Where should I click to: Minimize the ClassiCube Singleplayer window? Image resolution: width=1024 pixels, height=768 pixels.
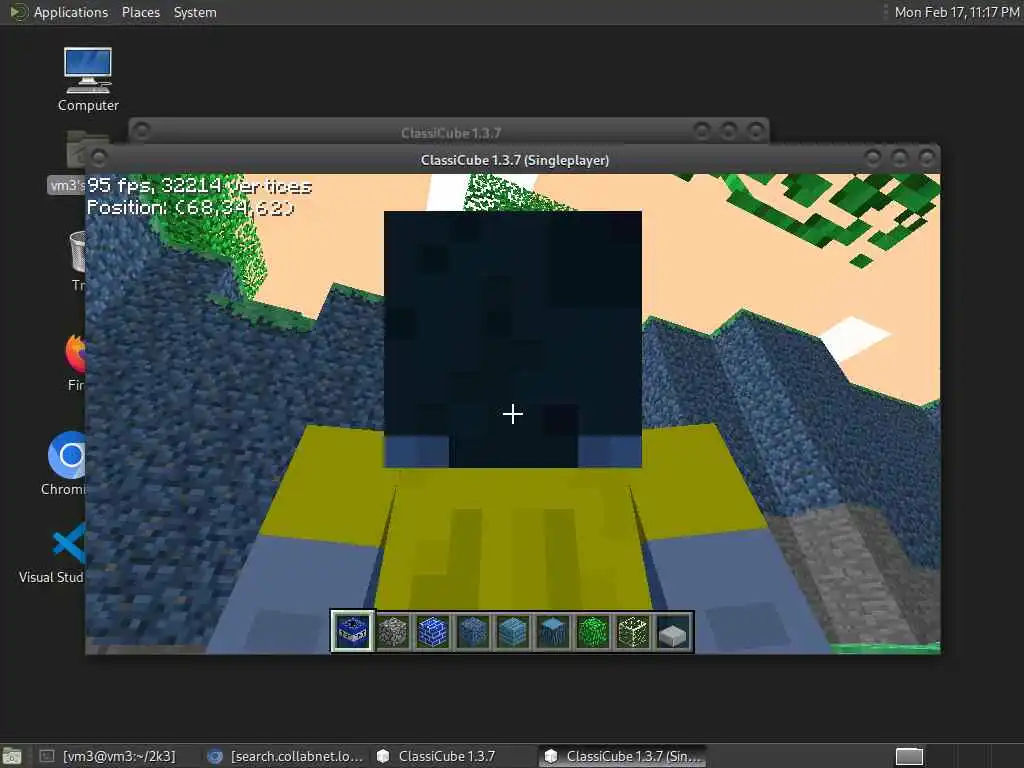872,157
